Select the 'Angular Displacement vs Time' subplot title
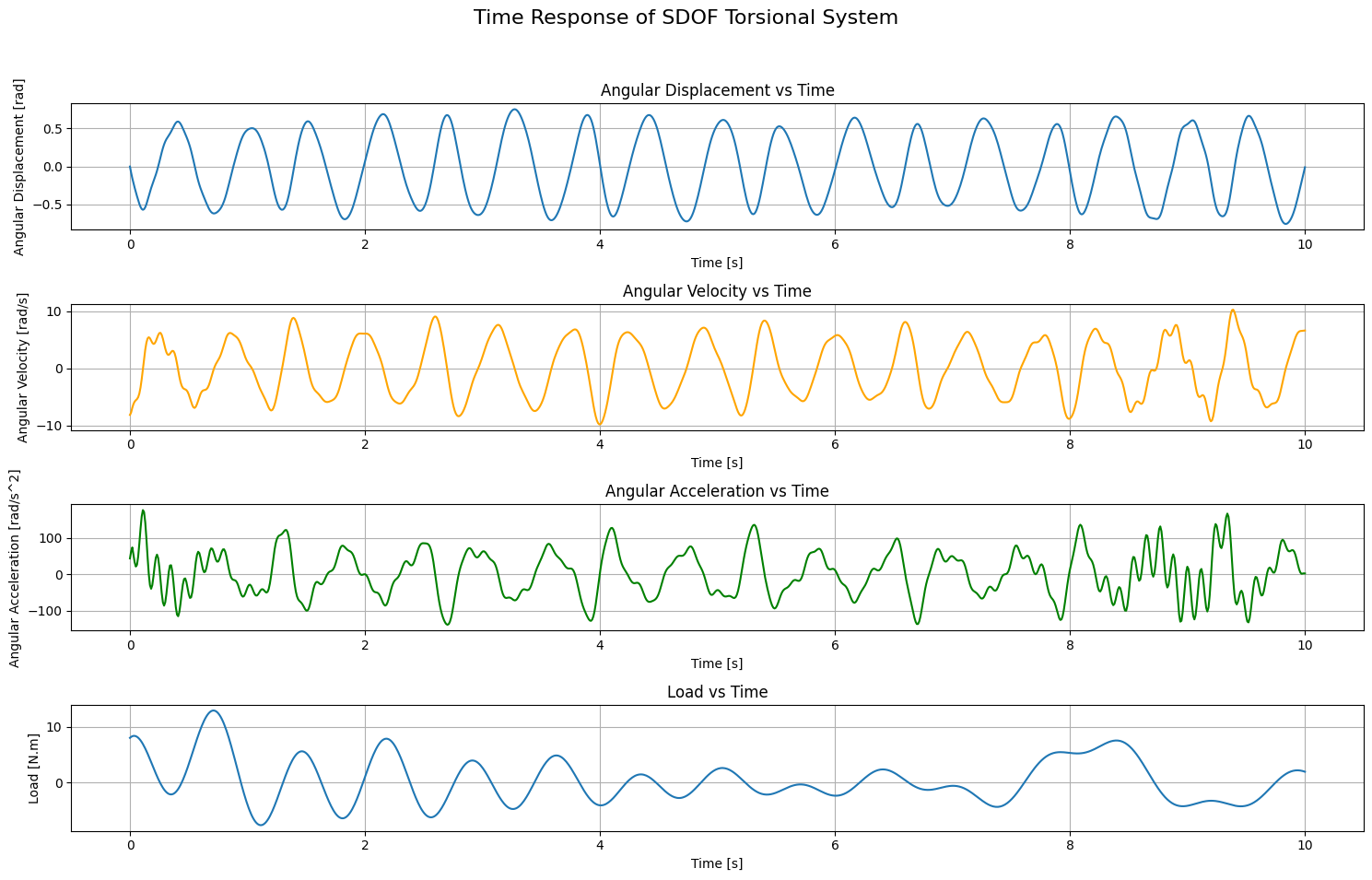Image resolution: width=1372 pixels, height=880 pixels. [717, 90]
